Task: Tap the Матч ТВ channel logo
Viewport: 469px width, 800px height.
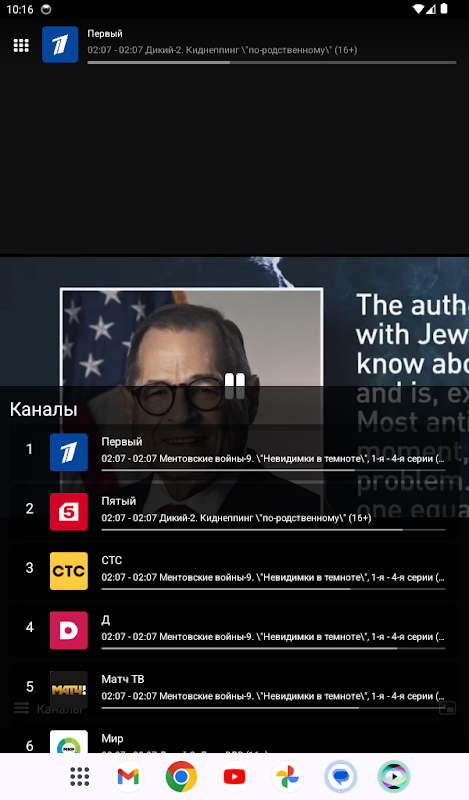Action: pyautogui.click(x=69, y=690)
